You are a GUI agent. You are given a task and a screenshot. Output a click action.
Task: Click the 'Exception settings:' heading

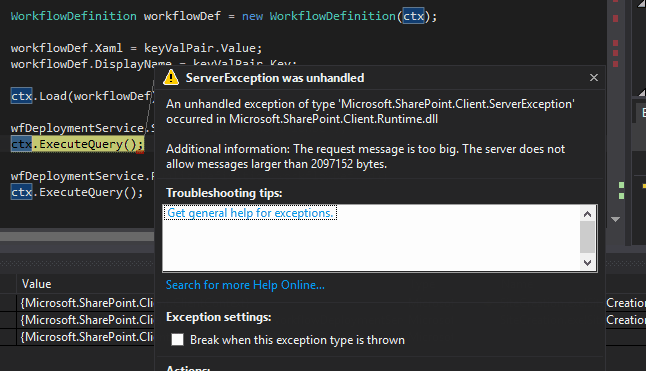click(218, 317)
